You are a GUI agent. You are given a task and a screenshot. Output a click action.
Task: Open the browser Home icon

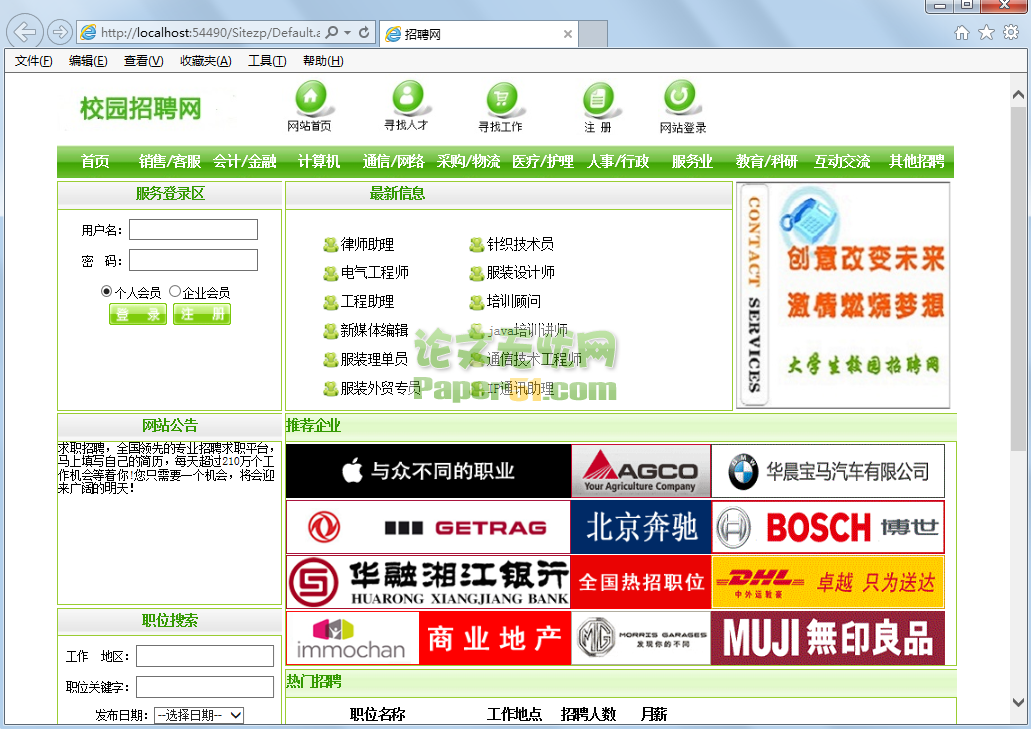pos(962,33)
